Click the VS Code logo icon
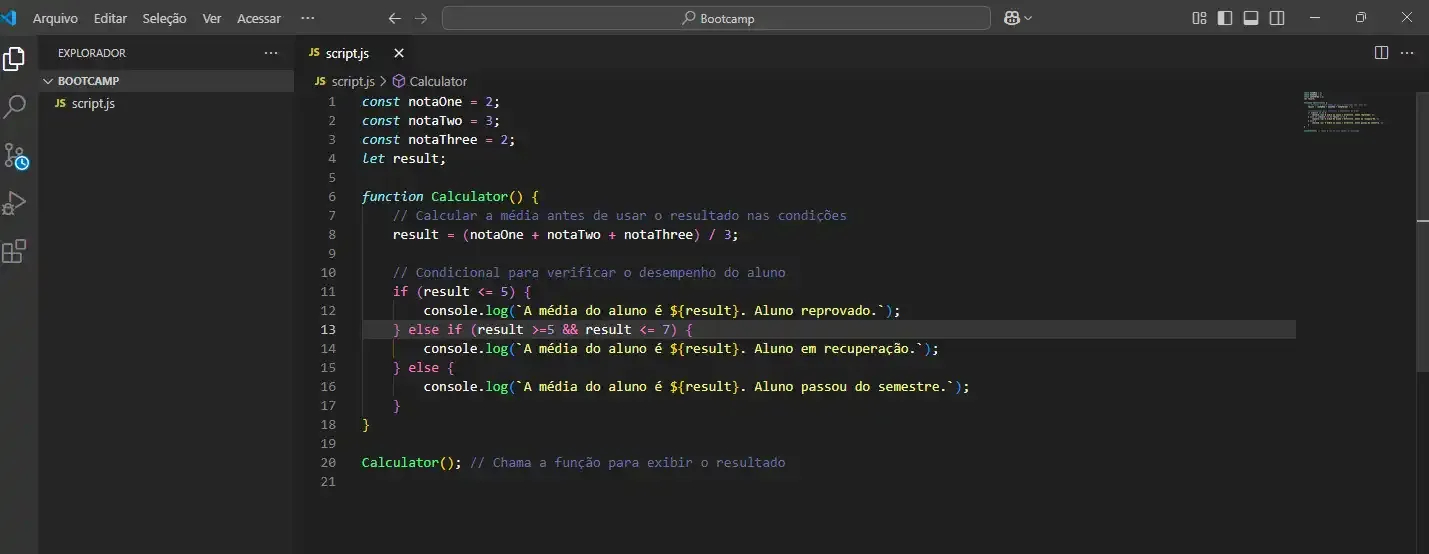The image size is (1429, 554). [10, 17]
